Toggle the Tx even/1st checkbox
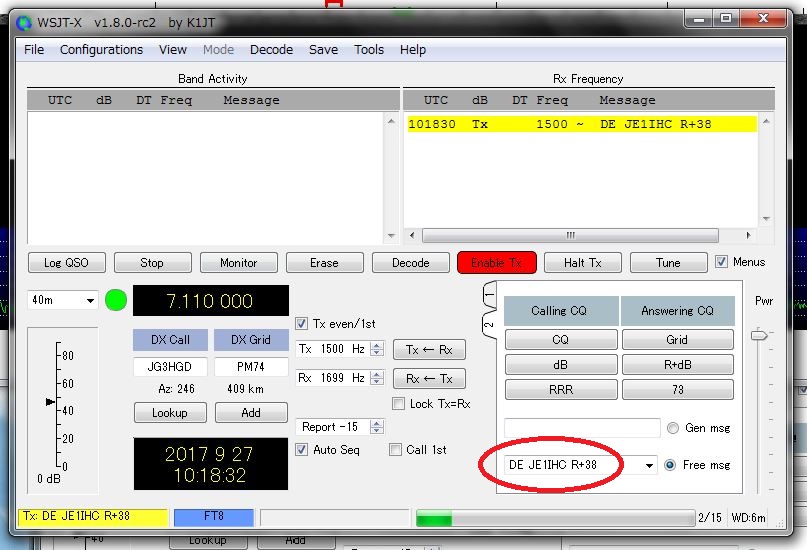 coord(302,323)
